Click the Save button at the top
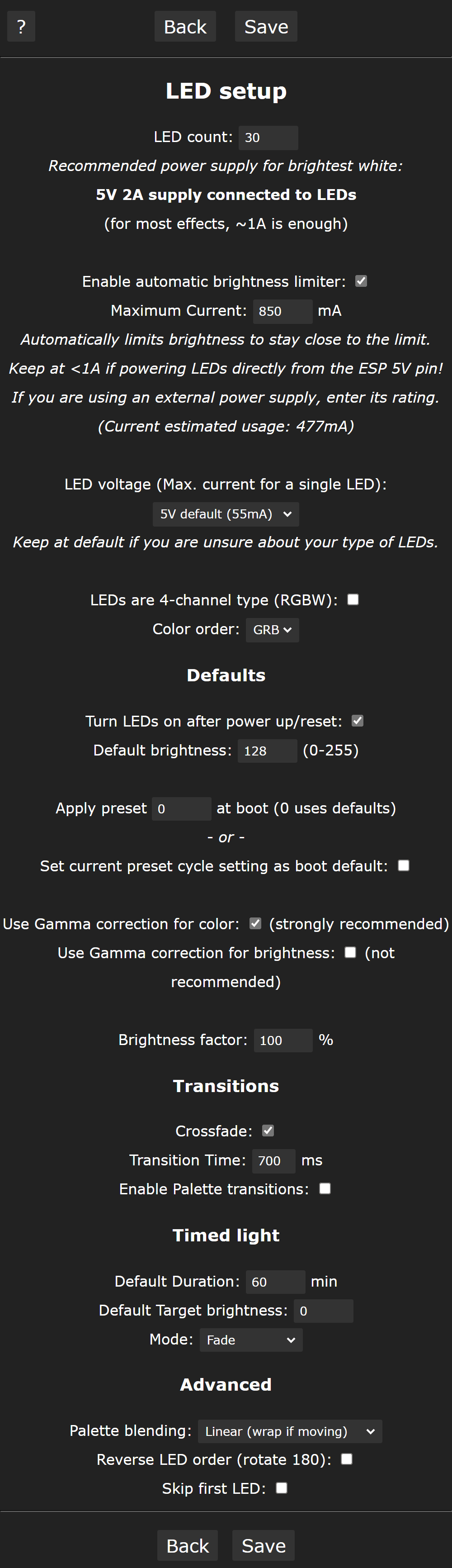The image size is (452, 1568). 266,26
